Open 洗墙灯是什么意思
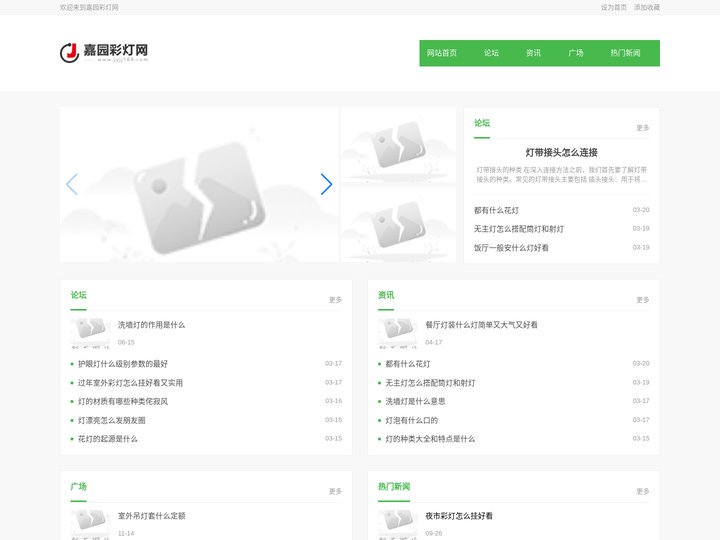Image resolution: width=720 pixels, height=540 pixels. (415, 401)
